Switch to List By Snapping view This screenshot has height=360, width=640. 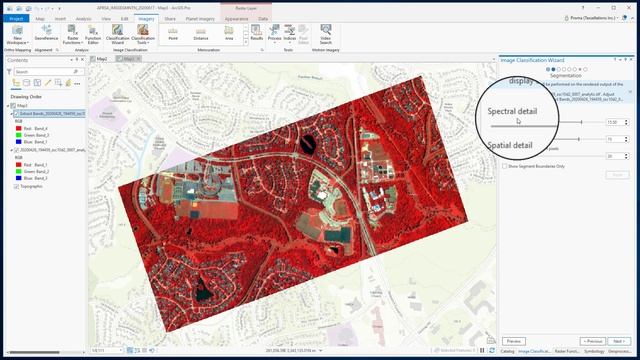click(58, 83)
